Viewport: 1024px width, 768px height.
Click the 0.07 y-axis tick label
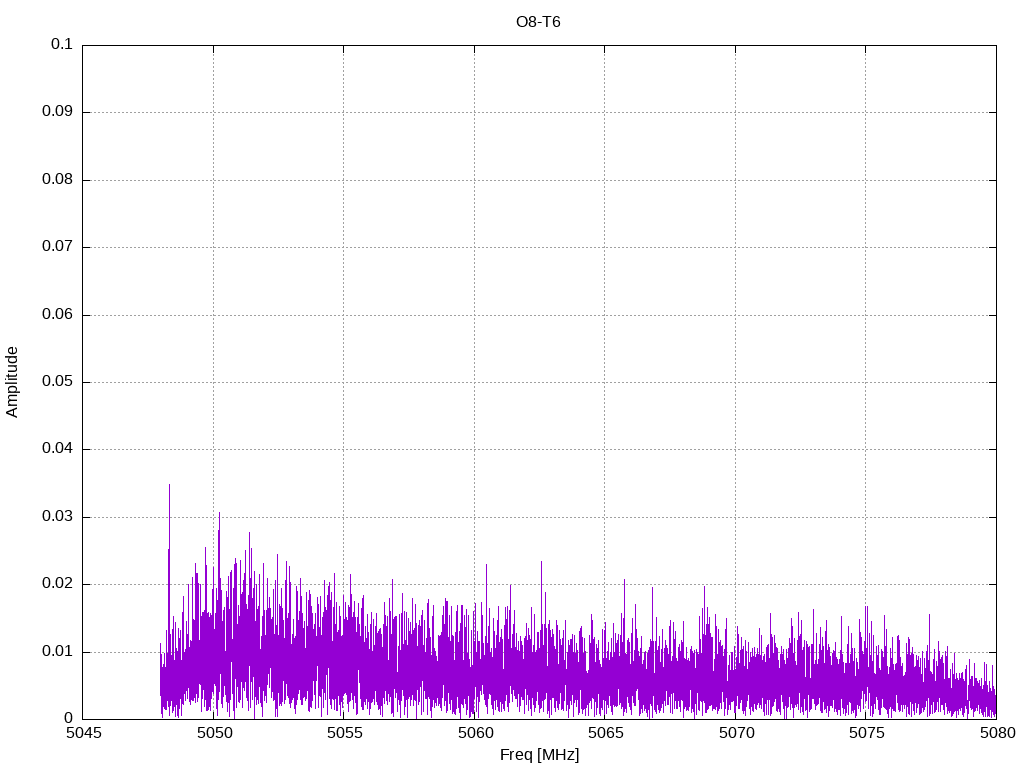(58, 247)
